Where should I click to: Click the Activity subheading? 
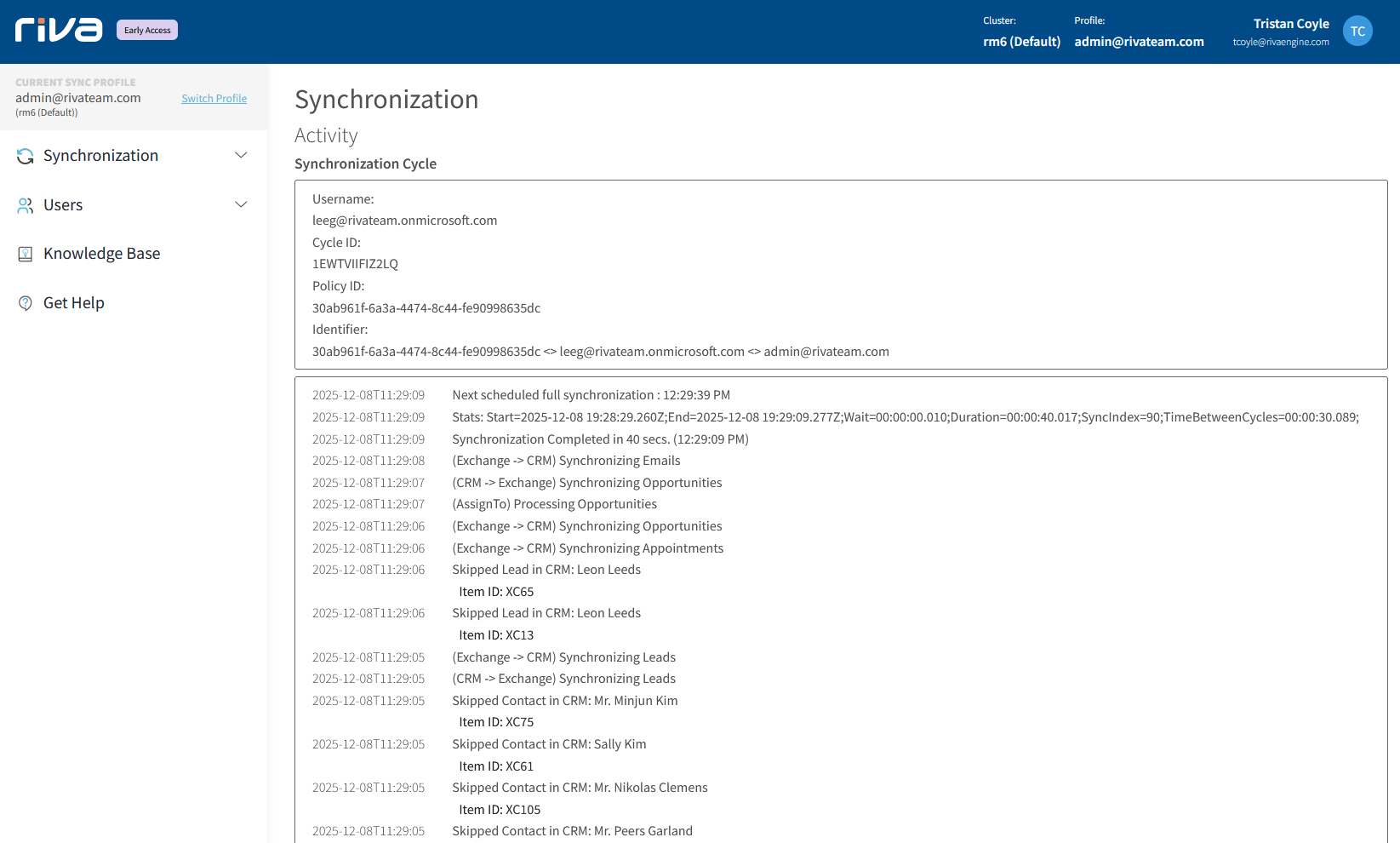326,135
